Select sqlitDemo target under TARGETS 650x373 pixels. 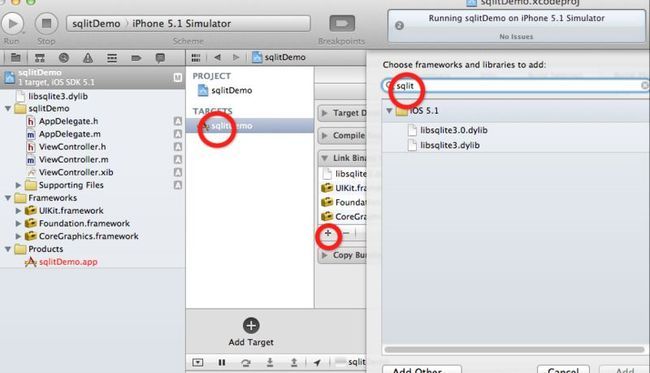(x=250, y=126)
